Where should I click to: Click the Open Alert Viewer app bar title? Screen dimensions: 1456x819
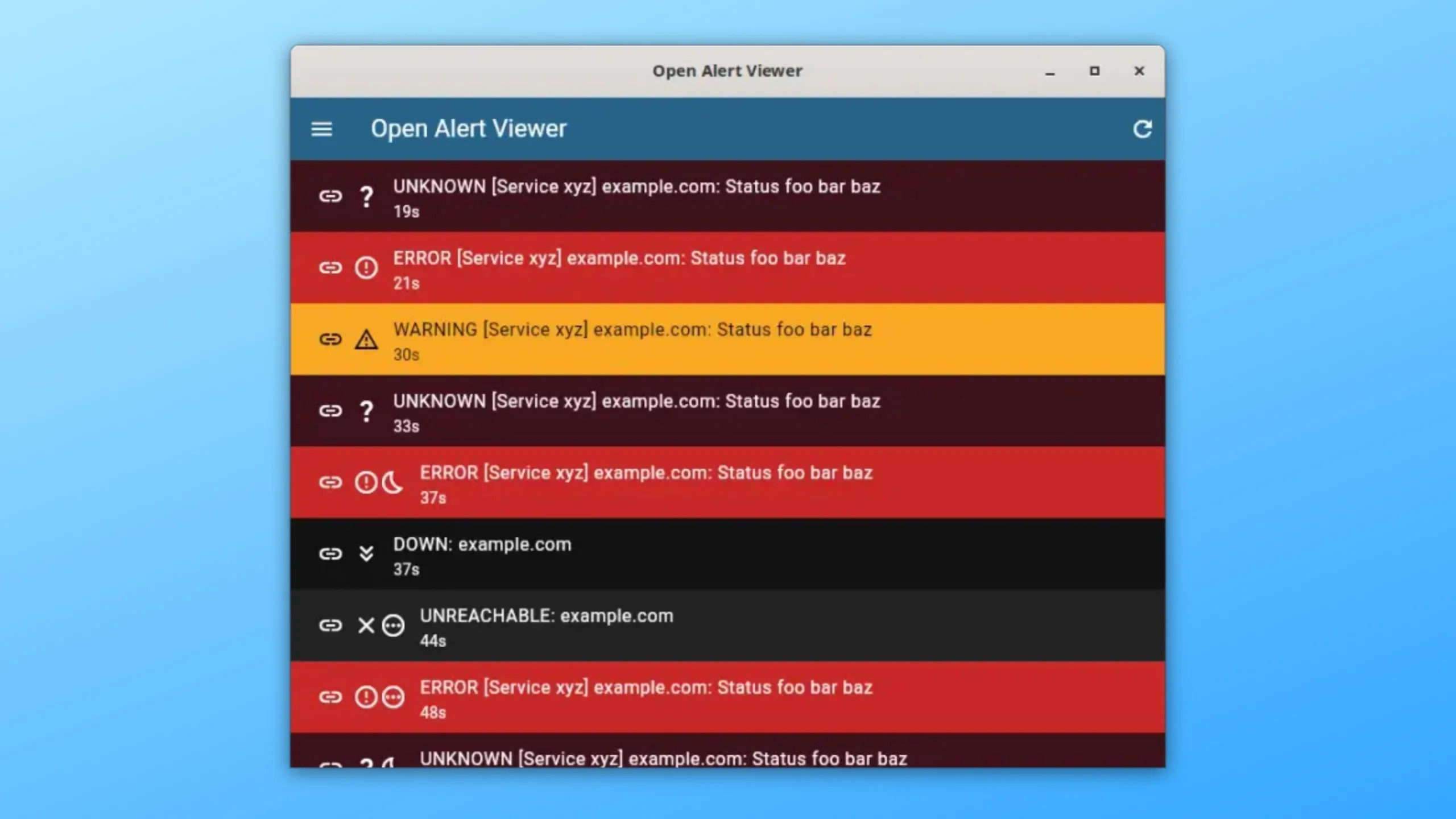point(469,129)
